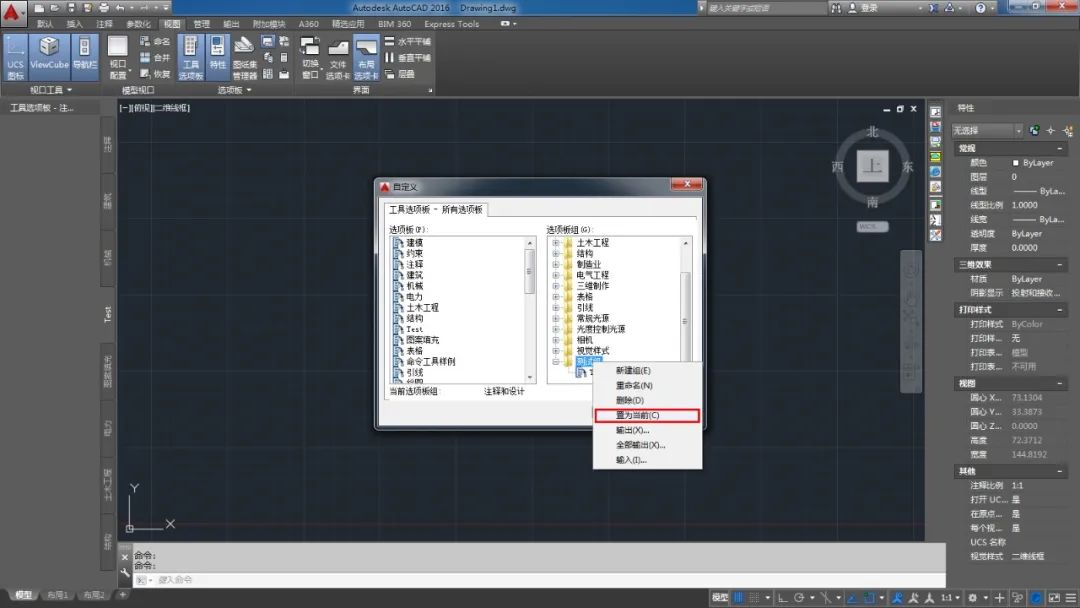Click the 颜色 ByLayer color swatch
The image size is (1080, 608).
click(x=1016, y=163)
